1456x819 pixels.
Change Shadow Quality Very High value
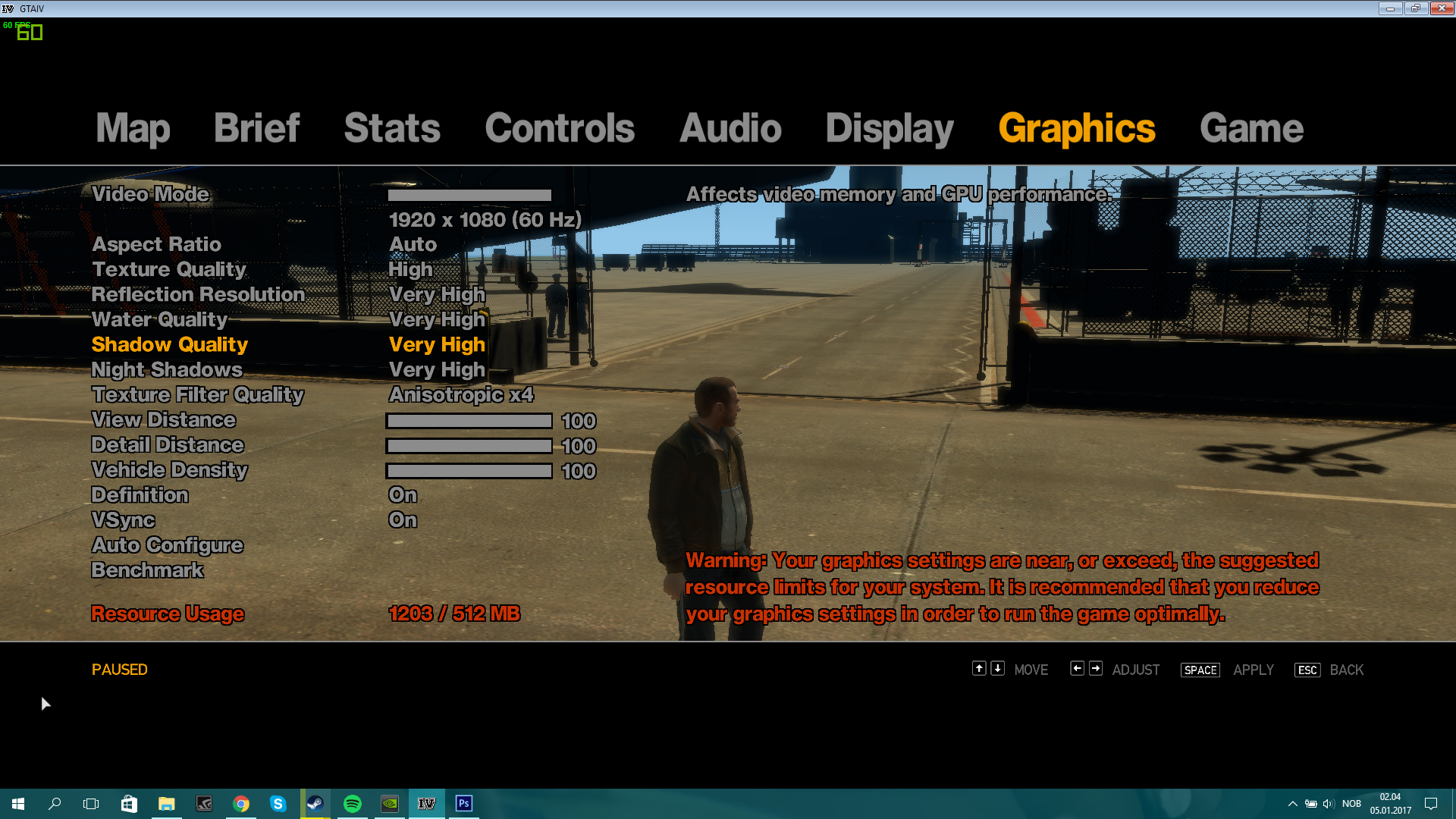point(437,344)
